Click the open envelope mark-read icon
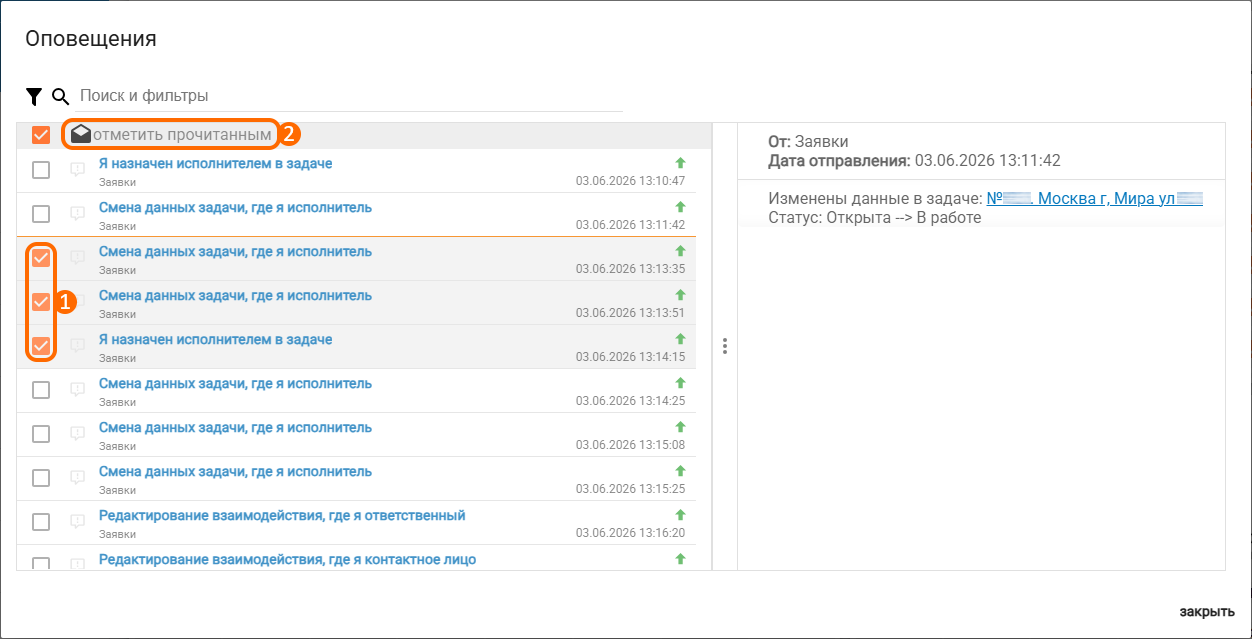This screenshot has height=639, width=1252. (81, 134)
